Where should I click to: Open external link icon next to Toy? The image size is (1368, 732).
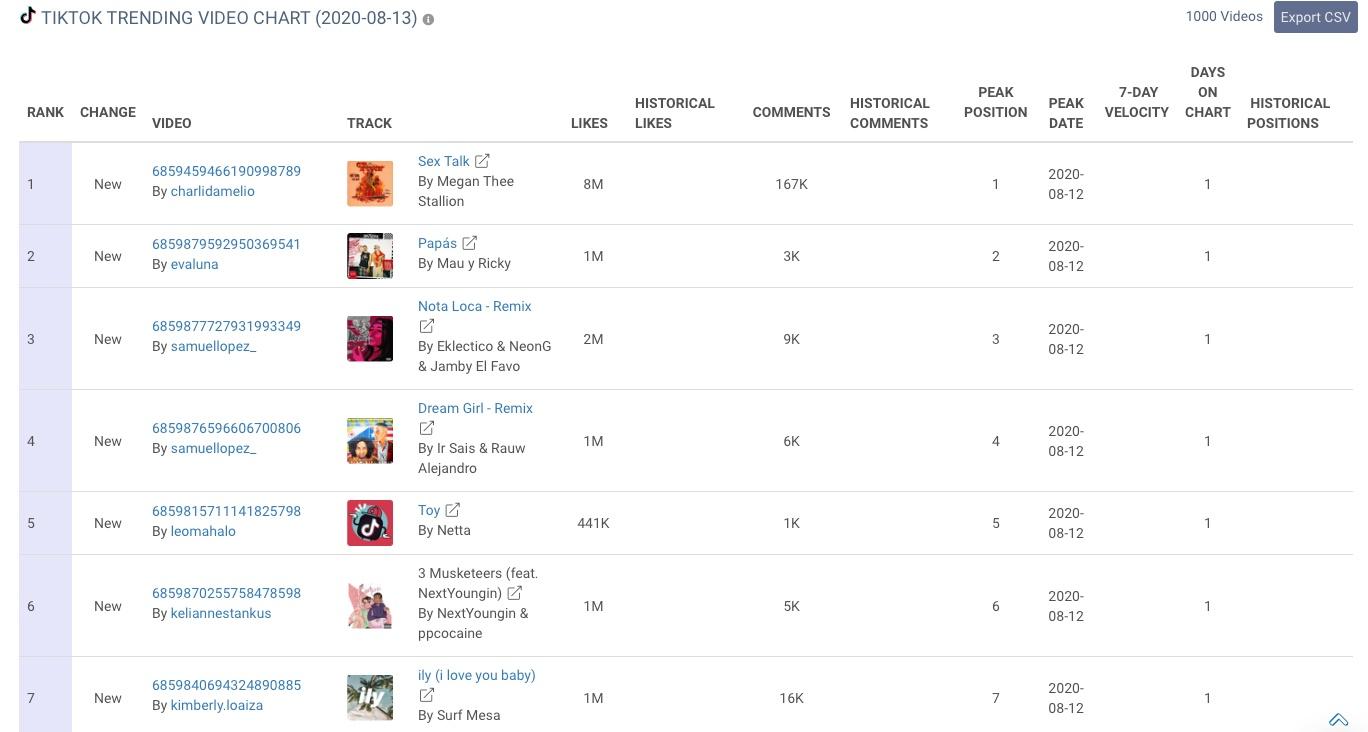point(453,510)
